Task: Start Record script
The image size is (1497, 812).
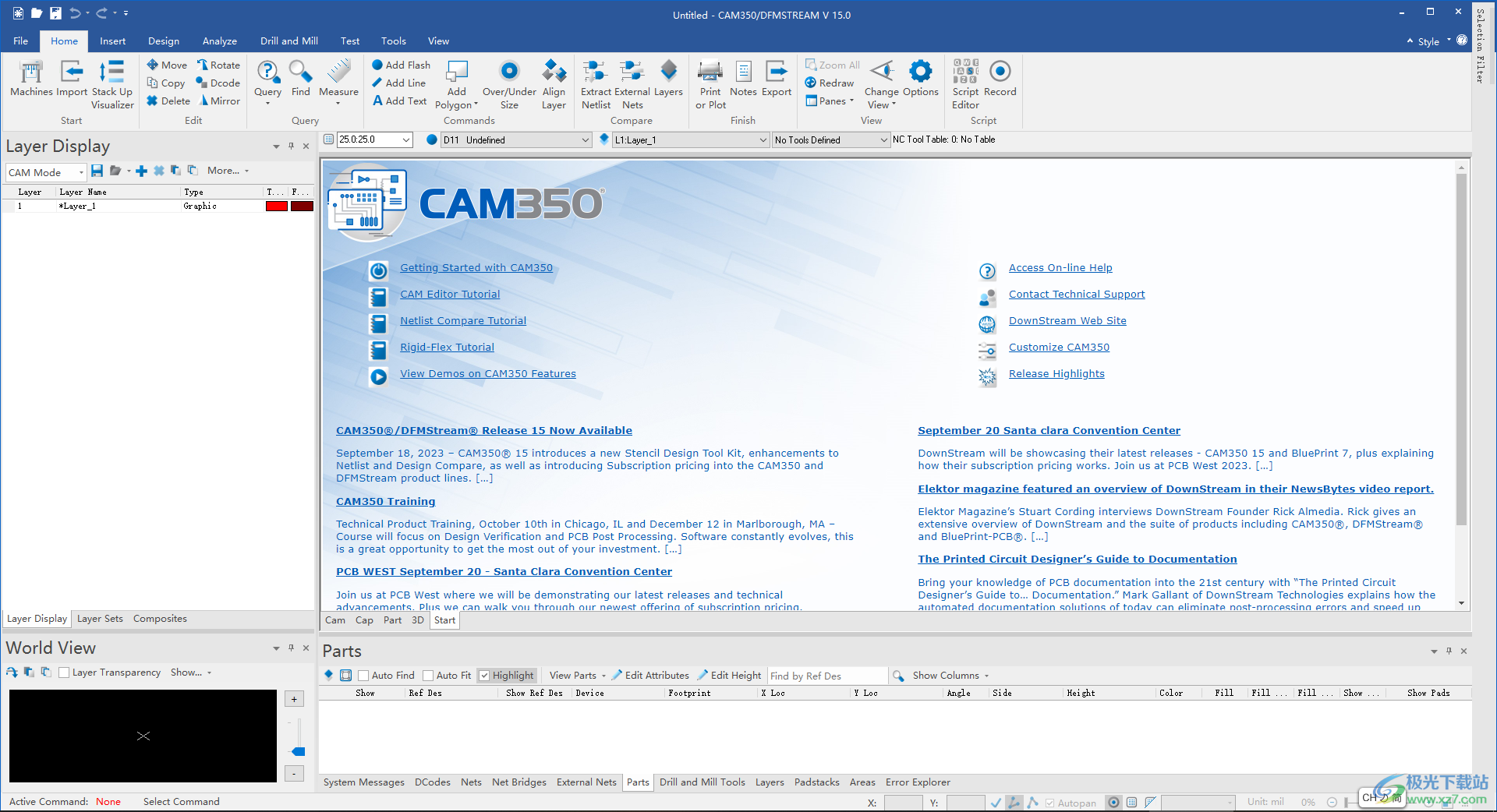Action: (x=1000, y=79)
